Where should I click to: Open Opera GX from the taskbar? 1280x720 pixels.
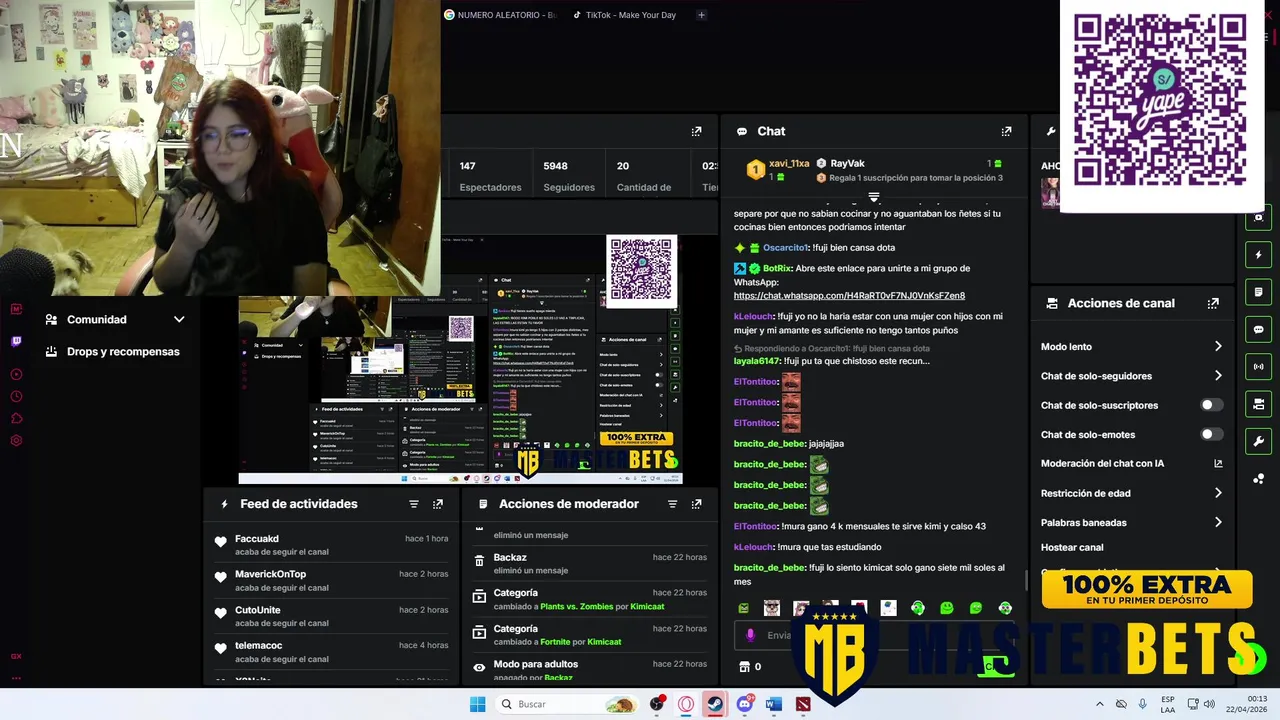click(x=686, y=704)
